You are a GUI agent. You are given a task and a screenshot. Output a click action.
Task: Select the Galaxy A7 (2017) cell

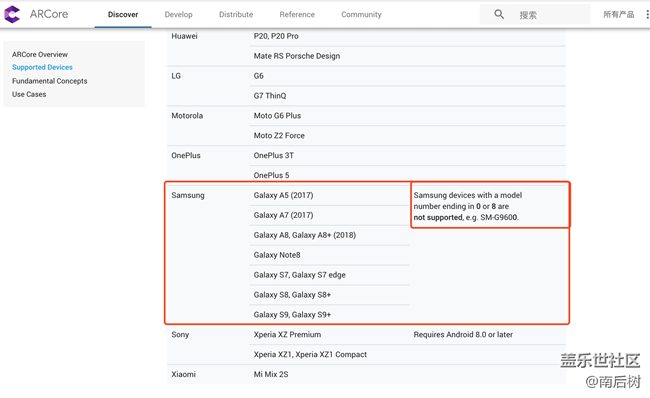(284, 215)
